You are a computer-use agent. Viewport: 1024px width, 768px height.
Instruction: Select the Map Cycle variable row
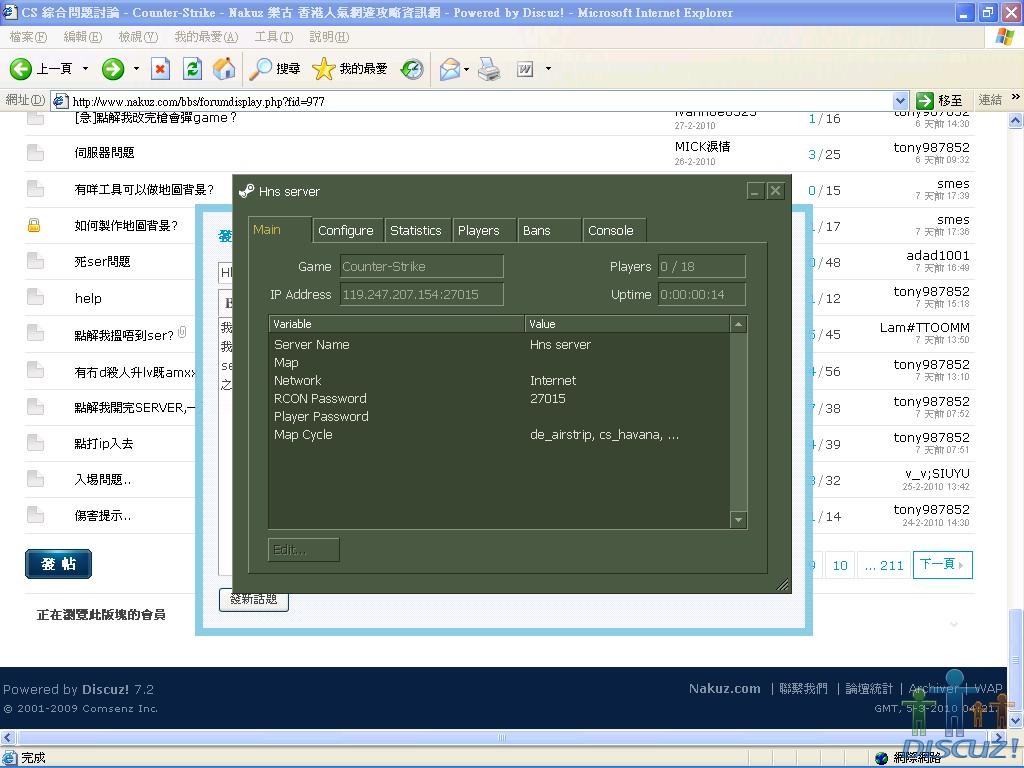499,434
